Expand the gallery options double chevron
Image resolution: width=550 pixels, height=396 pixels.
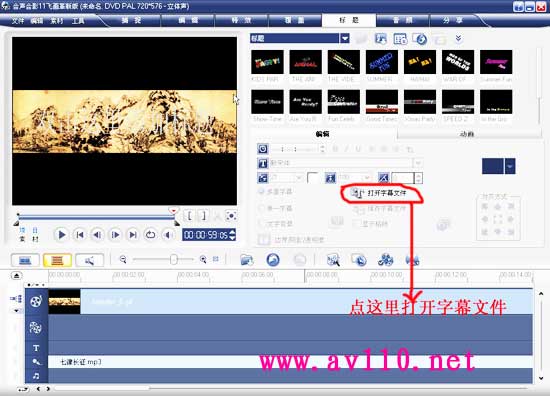click(458, 39)
